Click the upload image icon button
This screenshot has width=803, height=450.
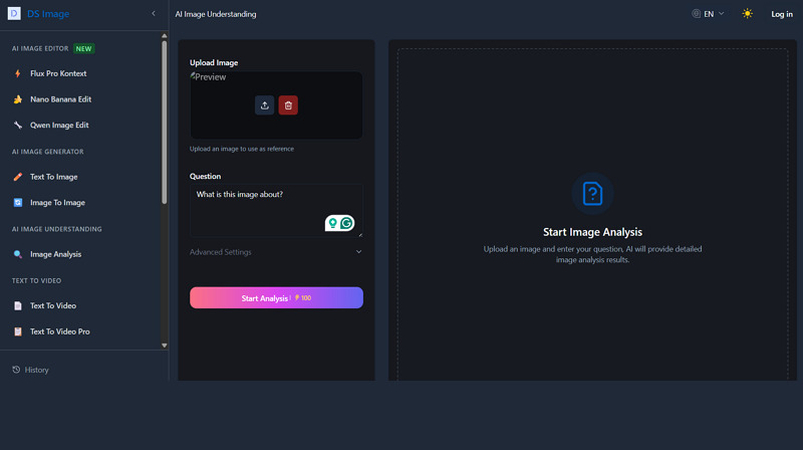(x=265, y=105)
